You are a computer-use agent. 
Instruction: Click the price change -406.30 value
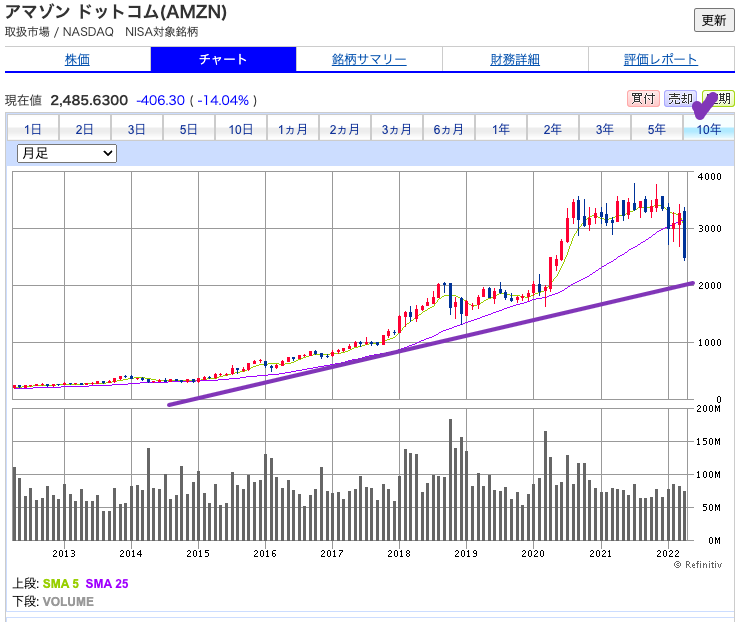pyautogui.click(x=160, y=100)
